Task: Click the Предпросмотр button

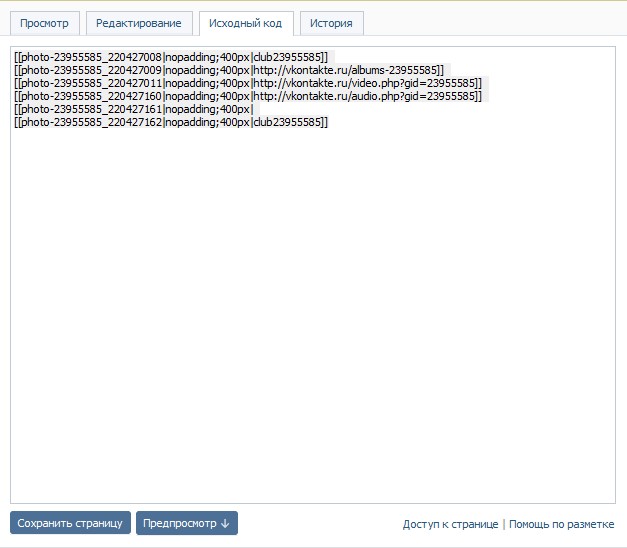Action: click(187, 523)
